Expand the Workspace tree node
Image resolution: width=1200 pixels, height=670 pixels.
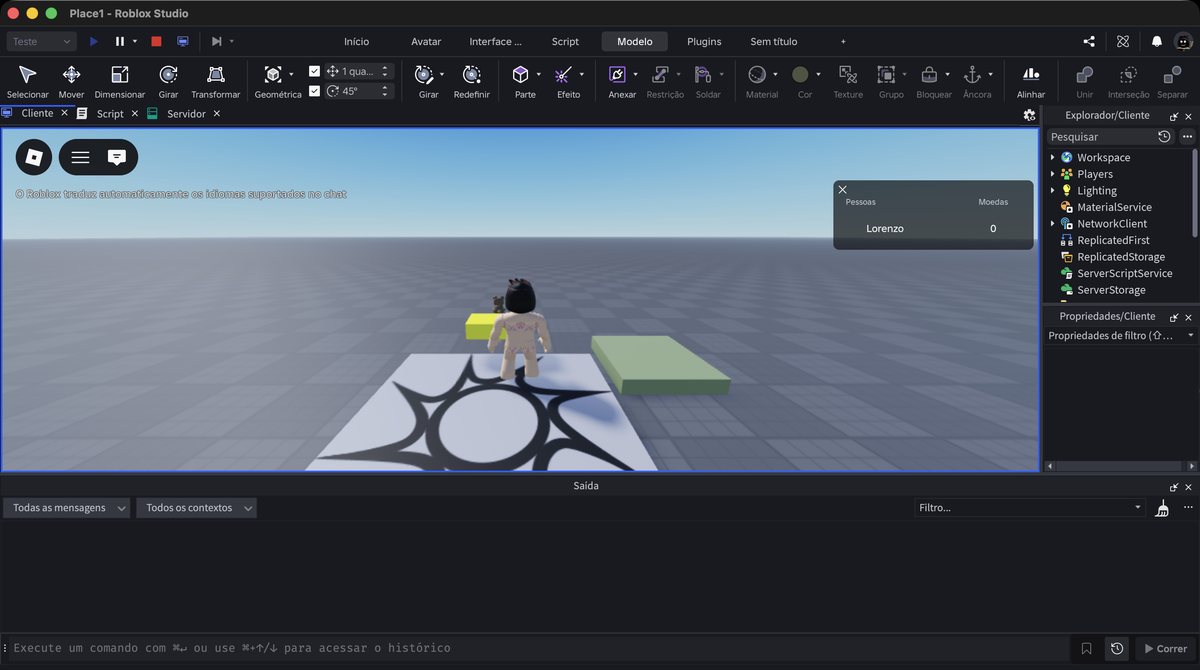point(1052,157)
